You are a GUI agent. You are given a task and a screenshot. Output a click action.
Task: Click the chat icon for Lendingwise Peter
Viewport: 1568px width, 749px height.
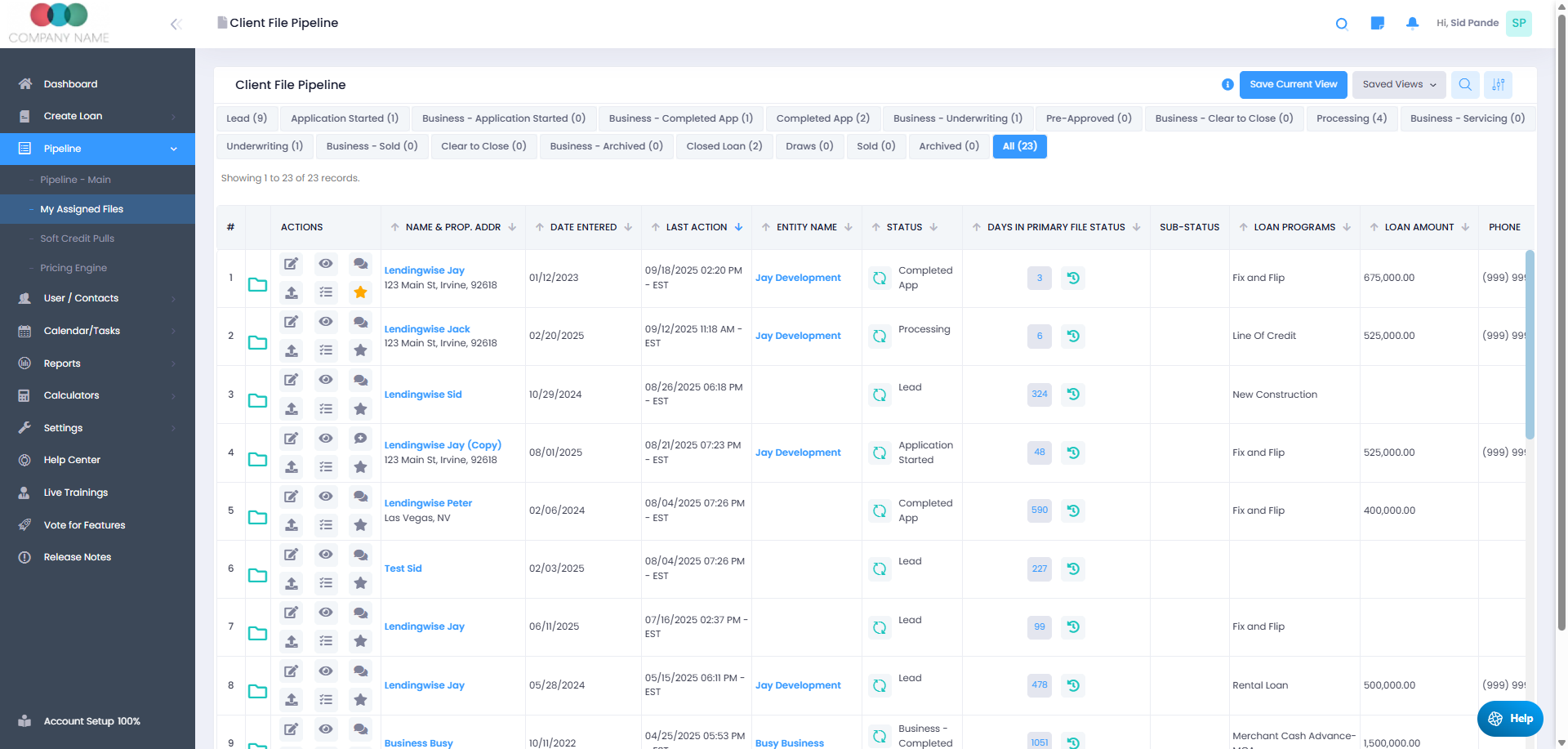(x=360, y=497)
